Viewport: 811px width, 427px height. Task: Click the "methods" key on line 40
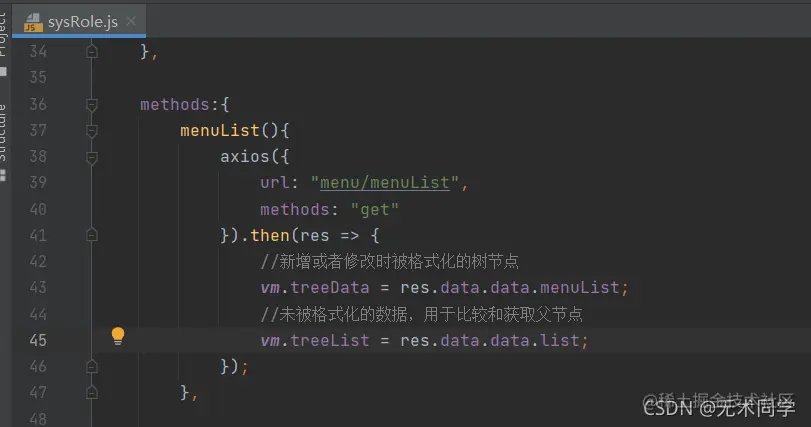point(295,209)
